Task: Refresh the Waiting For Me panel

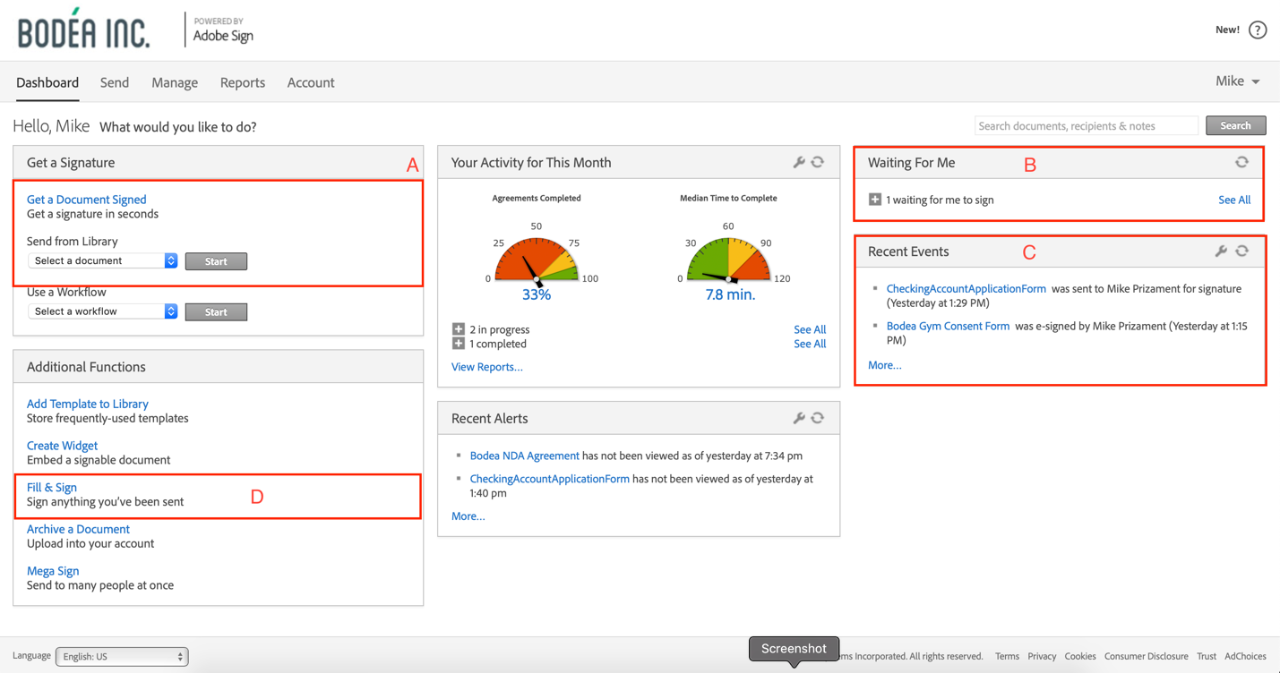Action: (1242, 162)
